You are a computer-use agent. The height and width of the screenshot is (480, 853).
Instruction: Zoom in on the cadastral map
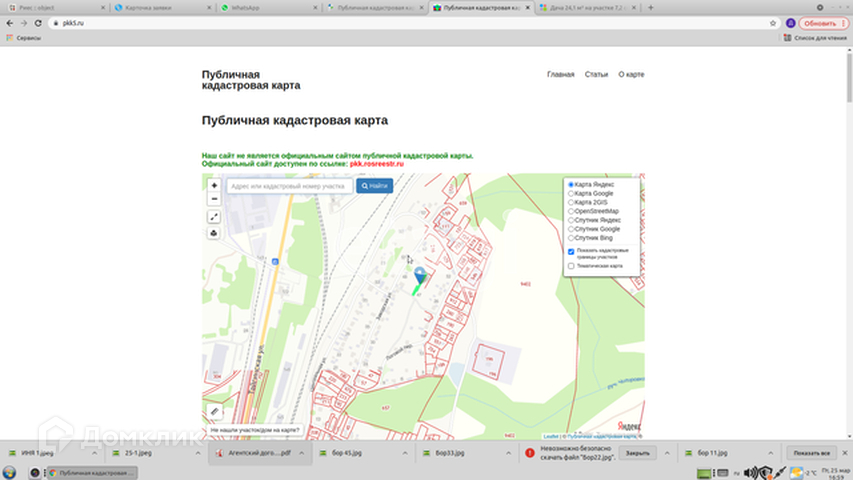(x=214, y=185)
